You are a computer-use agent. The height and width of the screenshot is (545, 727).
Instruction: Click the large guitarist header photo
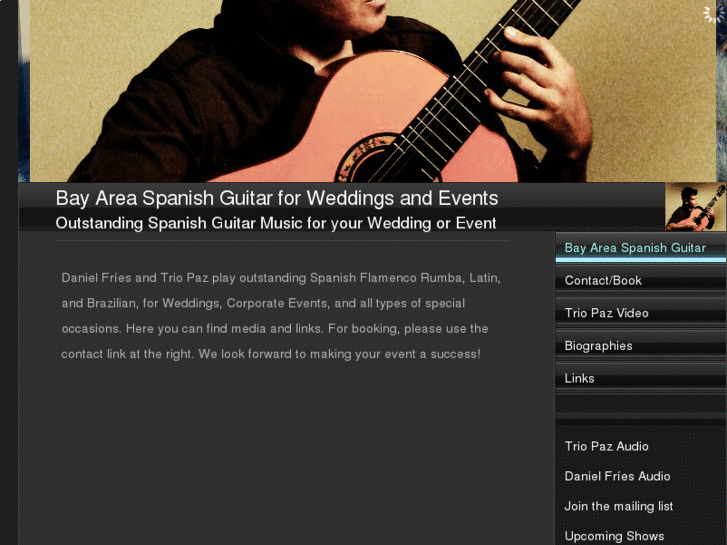click(x=373, y=91)
